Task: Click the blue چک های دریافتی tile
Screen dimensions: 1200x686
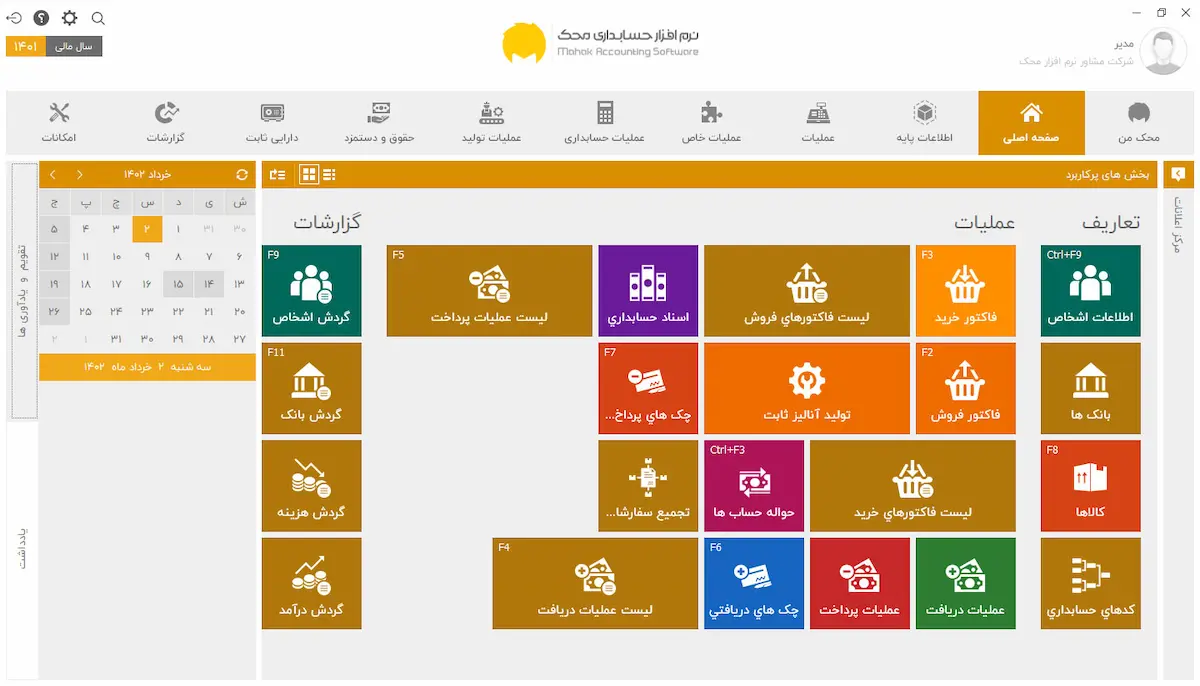Action: click(753, 583)
